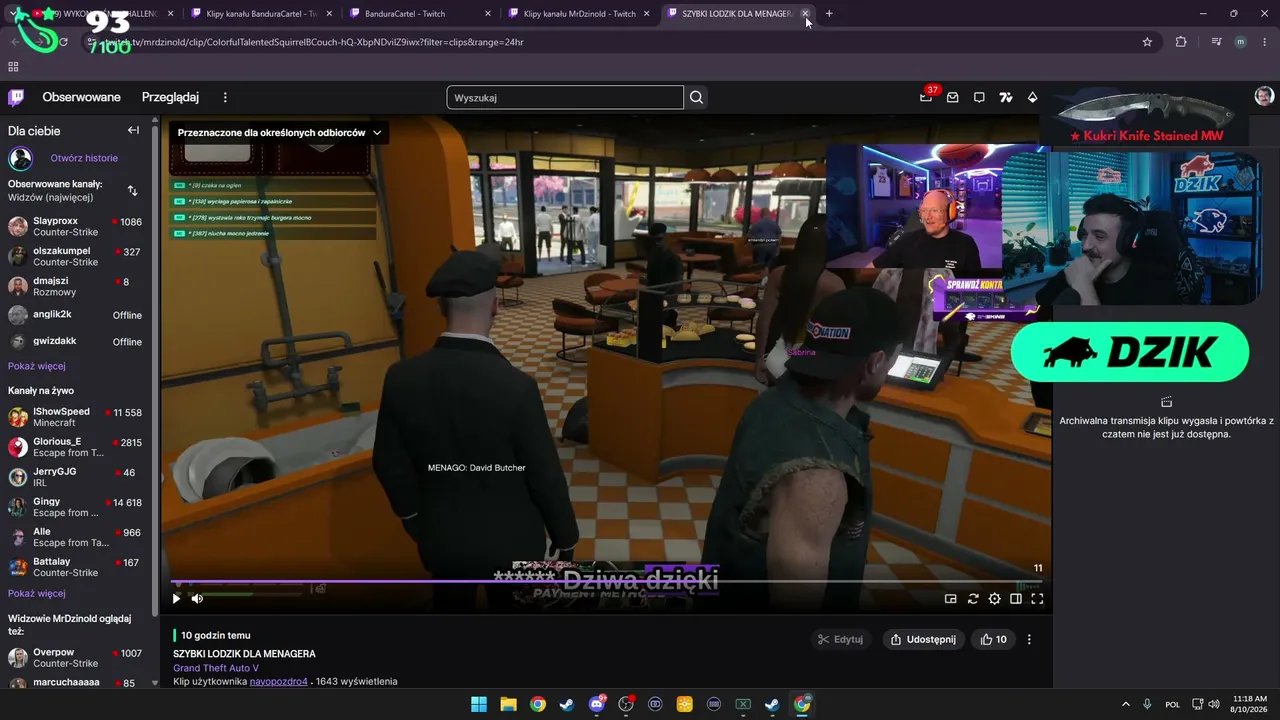Click the clip video progress bar
This screenshot has width=1280, height=720.
pyautogui.click(x=606, y=581)
